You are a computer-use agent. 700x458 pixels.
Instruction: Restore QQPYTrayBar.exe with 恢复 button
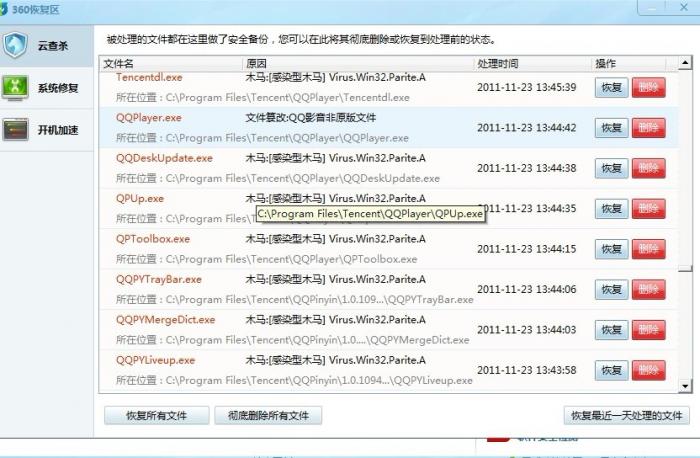[611, 290]
